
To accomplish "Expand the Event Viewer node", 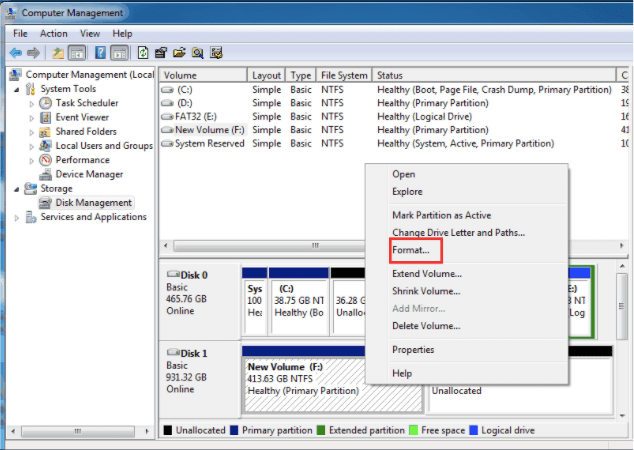I will (32, 118).
